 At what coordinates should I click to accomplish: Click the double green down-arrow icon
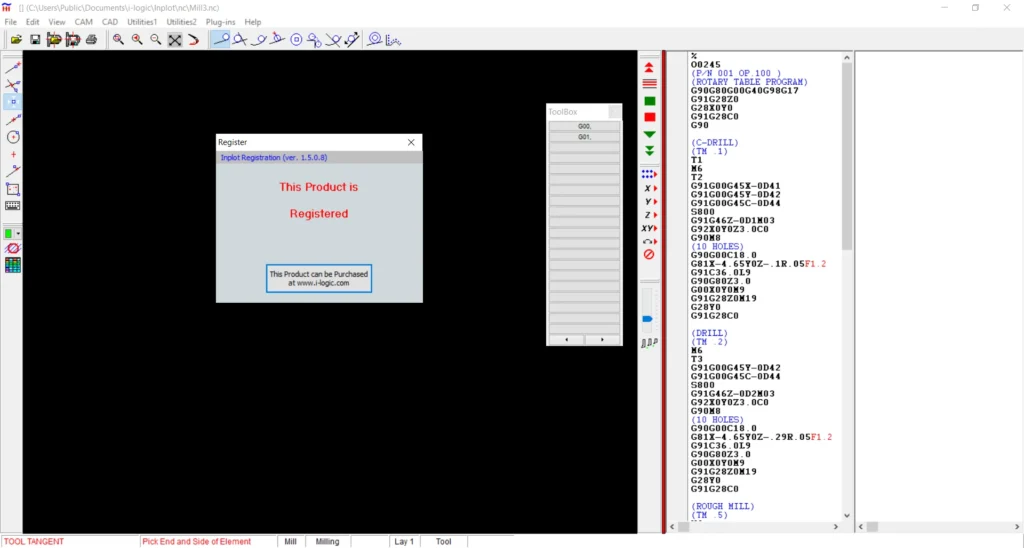click(649, 151)
